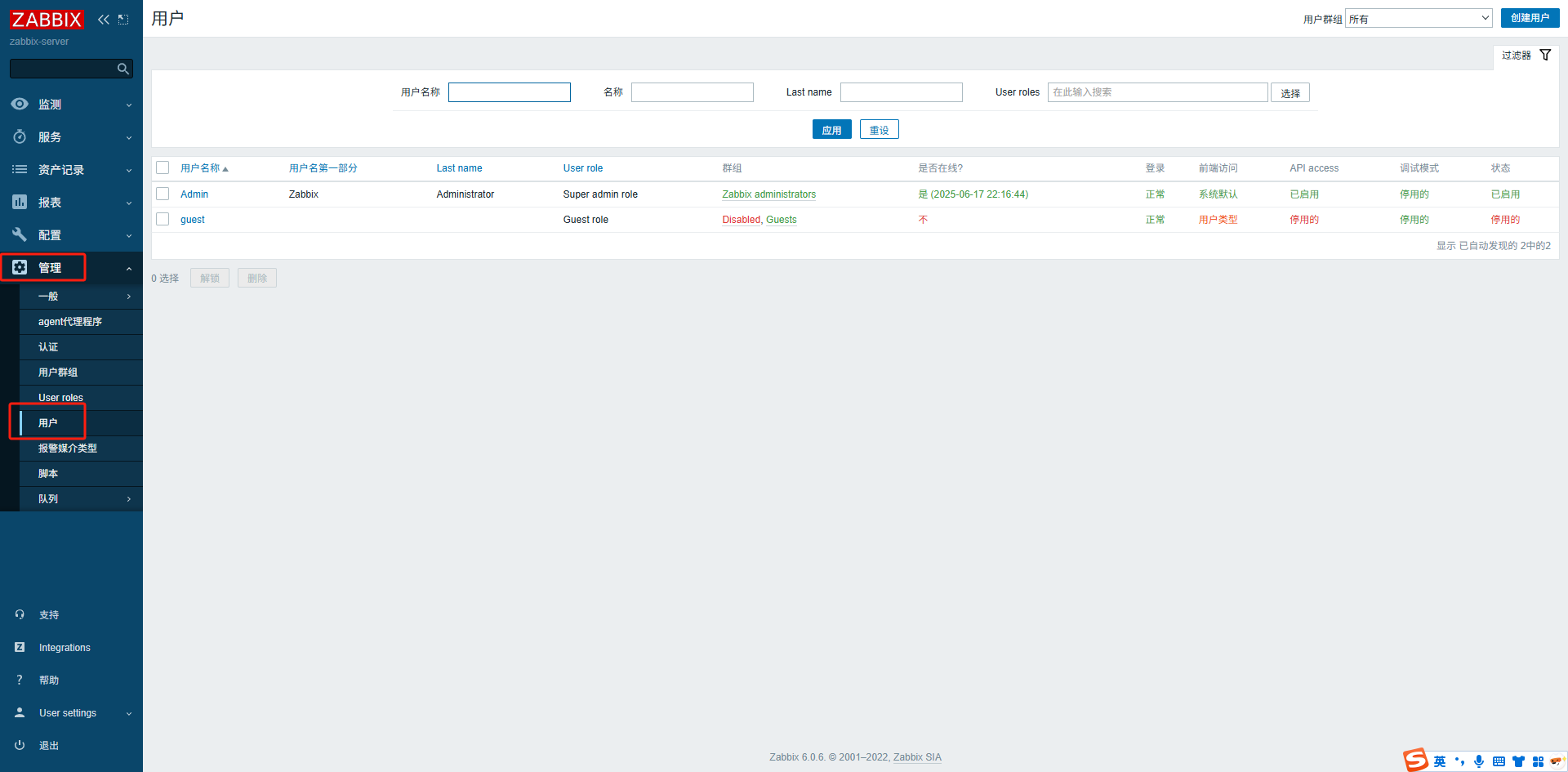Expand the 监测 menu chevron
This screenshot has height=772, width=1568.
(x=129, y=105)
